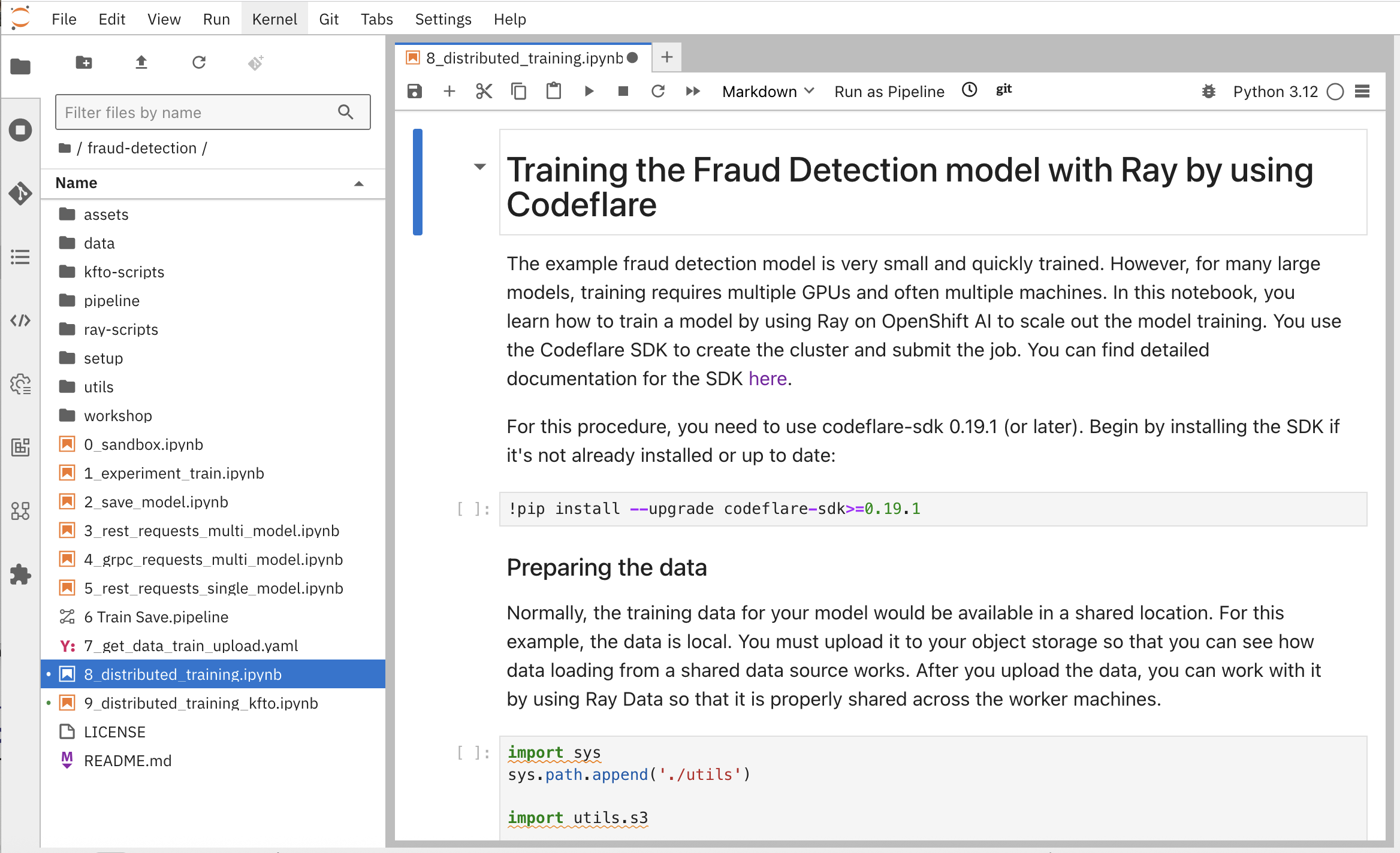Open the cell type Markdown dropdown
This screenshot has width=1400, height=853.
(x=768, y=92)
